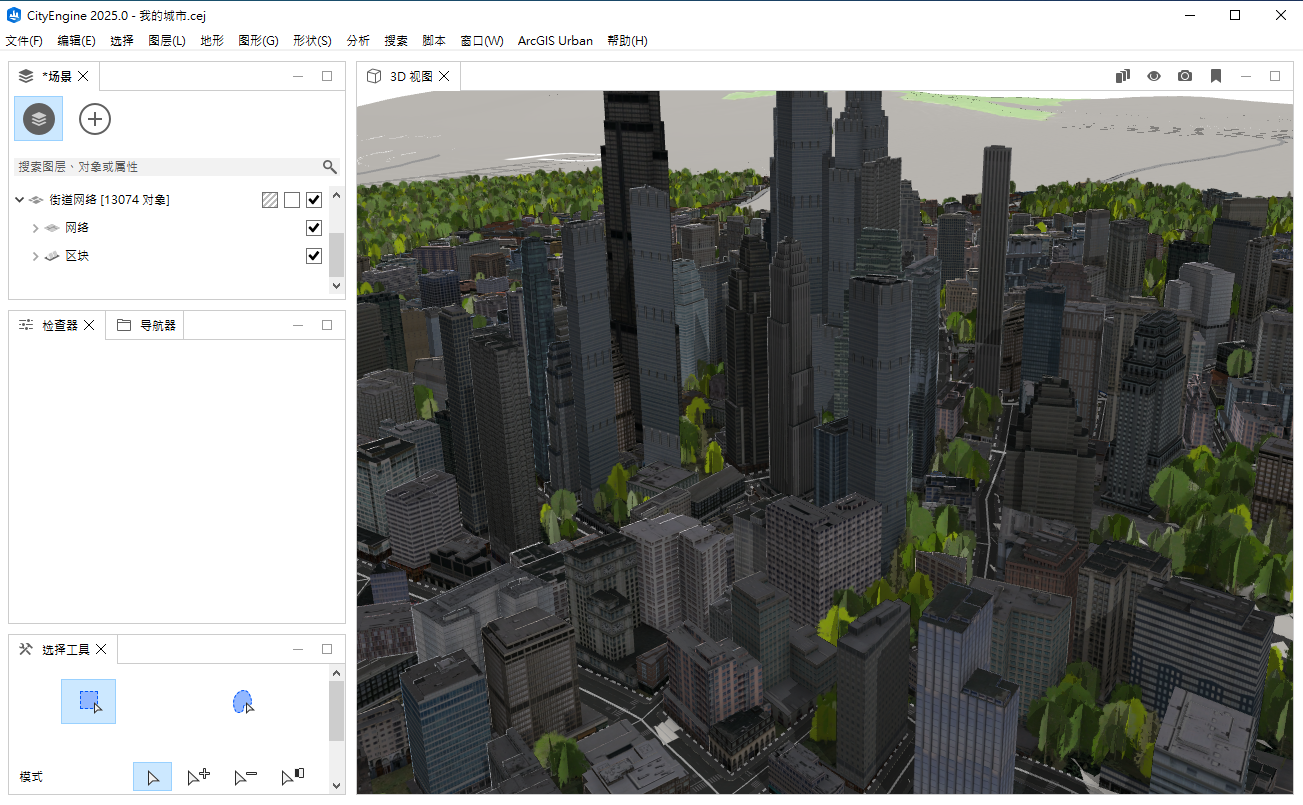Select the lasso selection tool
Image resolution: width=1303 pixels, height=805 pixels.
(242, 701)
